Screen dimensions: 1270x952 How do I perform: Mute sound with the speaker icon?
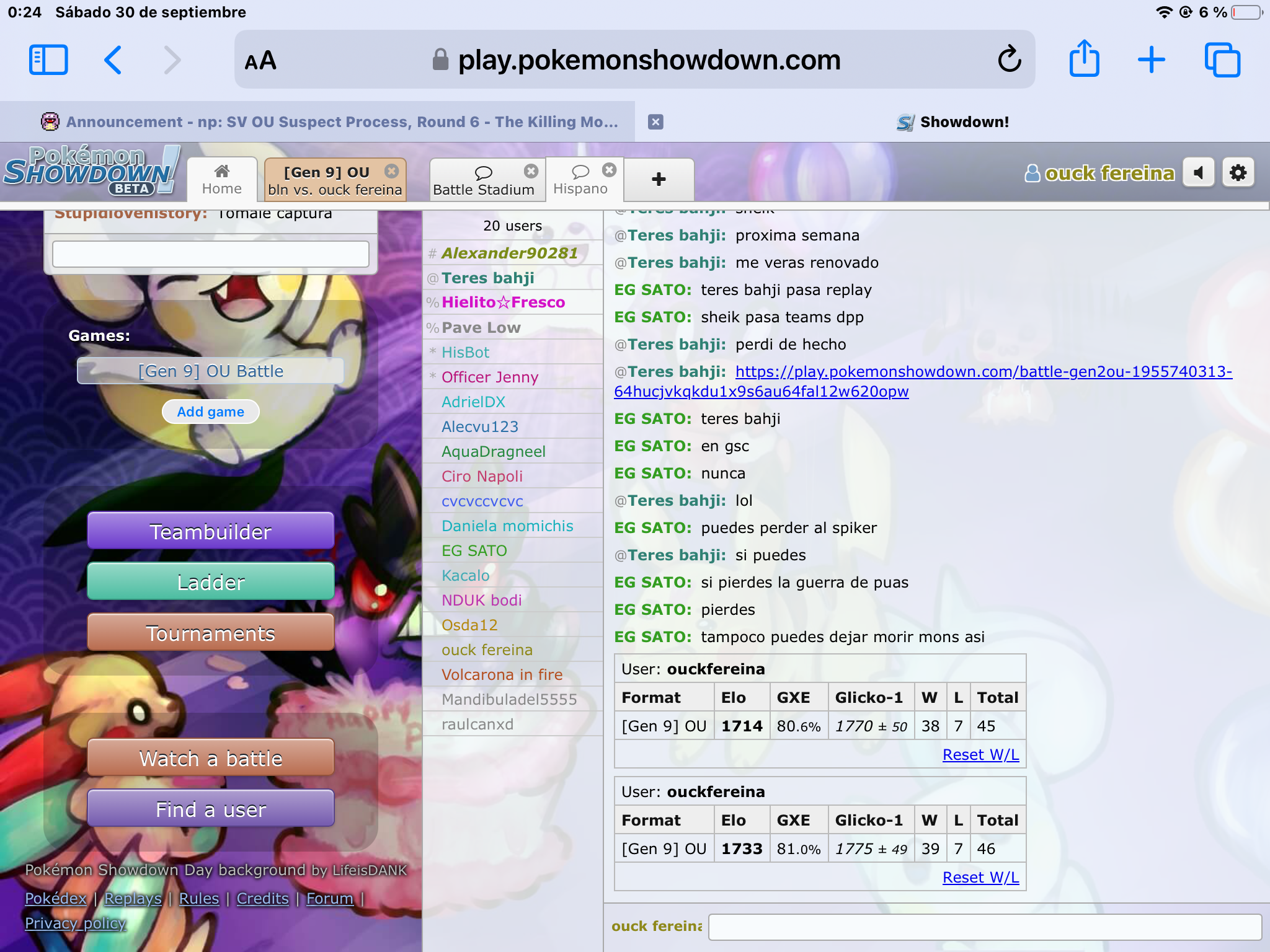tap(1198, 173)
